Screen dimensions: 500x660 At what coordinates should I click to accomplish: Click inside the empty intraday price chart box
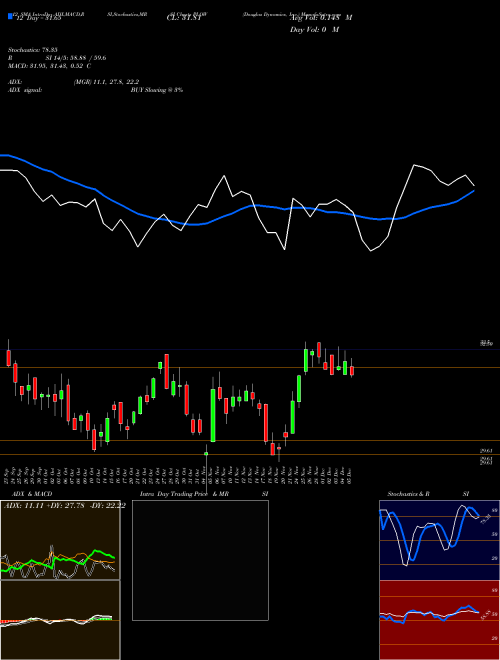[x=200, y=560]
